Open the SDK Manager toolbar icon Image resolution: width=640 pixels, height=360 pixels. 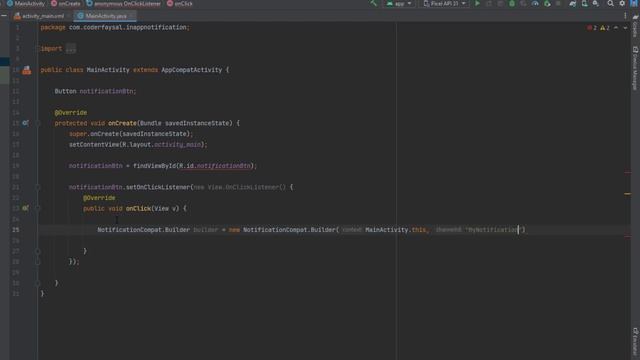(x=596, y=4)
